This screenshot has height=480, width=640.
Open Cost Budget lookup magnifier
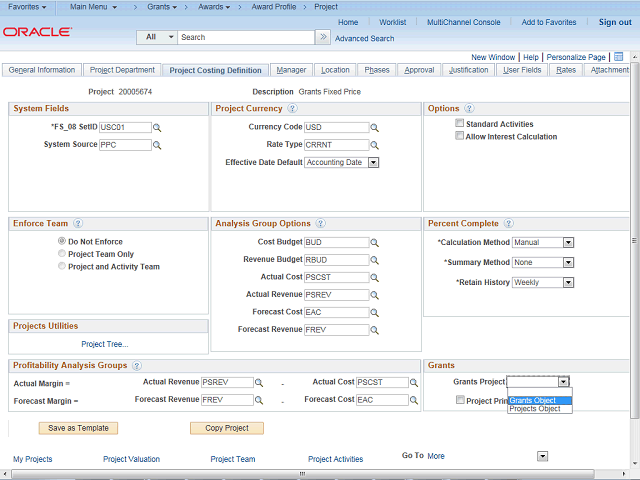click(375, 242)
